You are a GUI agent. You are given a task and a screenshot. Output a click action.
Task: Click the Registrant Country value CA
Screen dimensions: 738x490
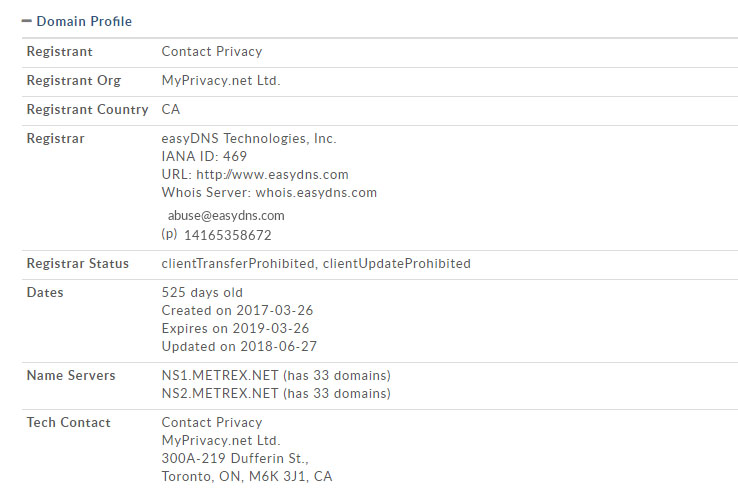tap(171, 109)
